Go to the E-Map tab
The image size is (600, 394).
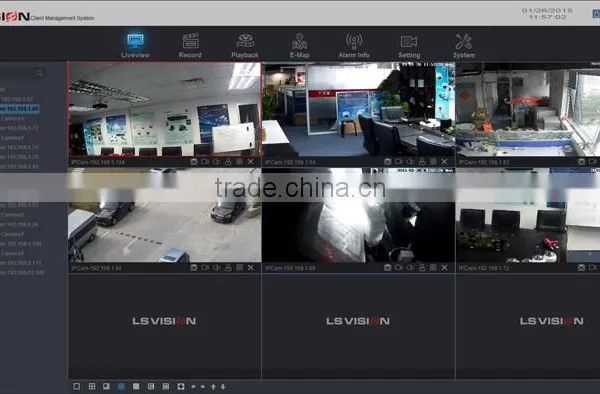pyautogui.click(x=300, y=46)
